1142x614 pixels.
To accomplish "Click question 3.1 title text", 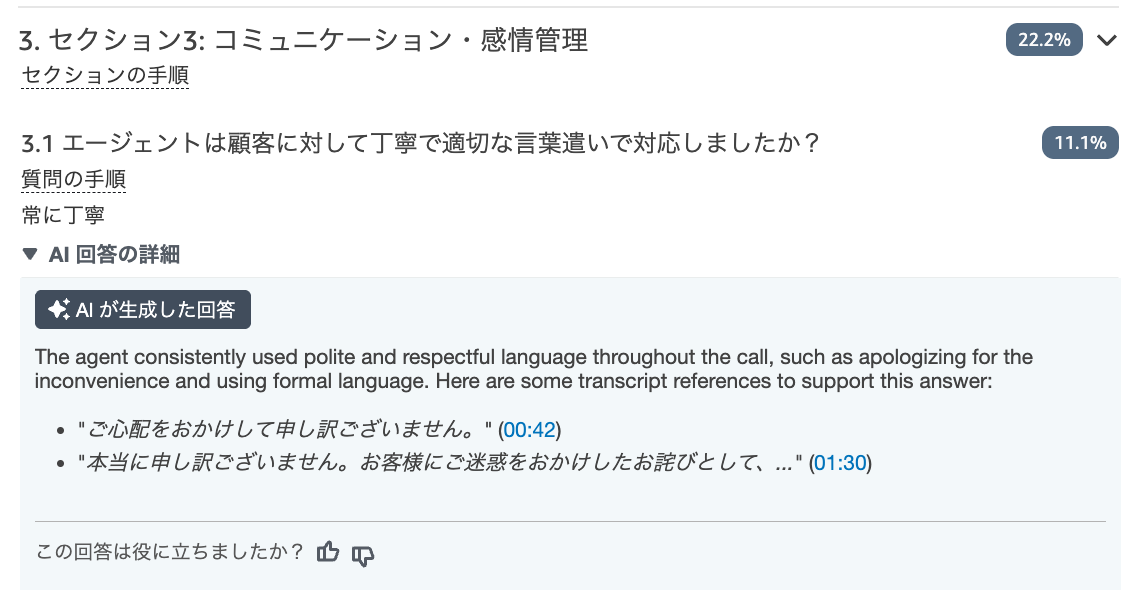I will [x=421, y=143].
